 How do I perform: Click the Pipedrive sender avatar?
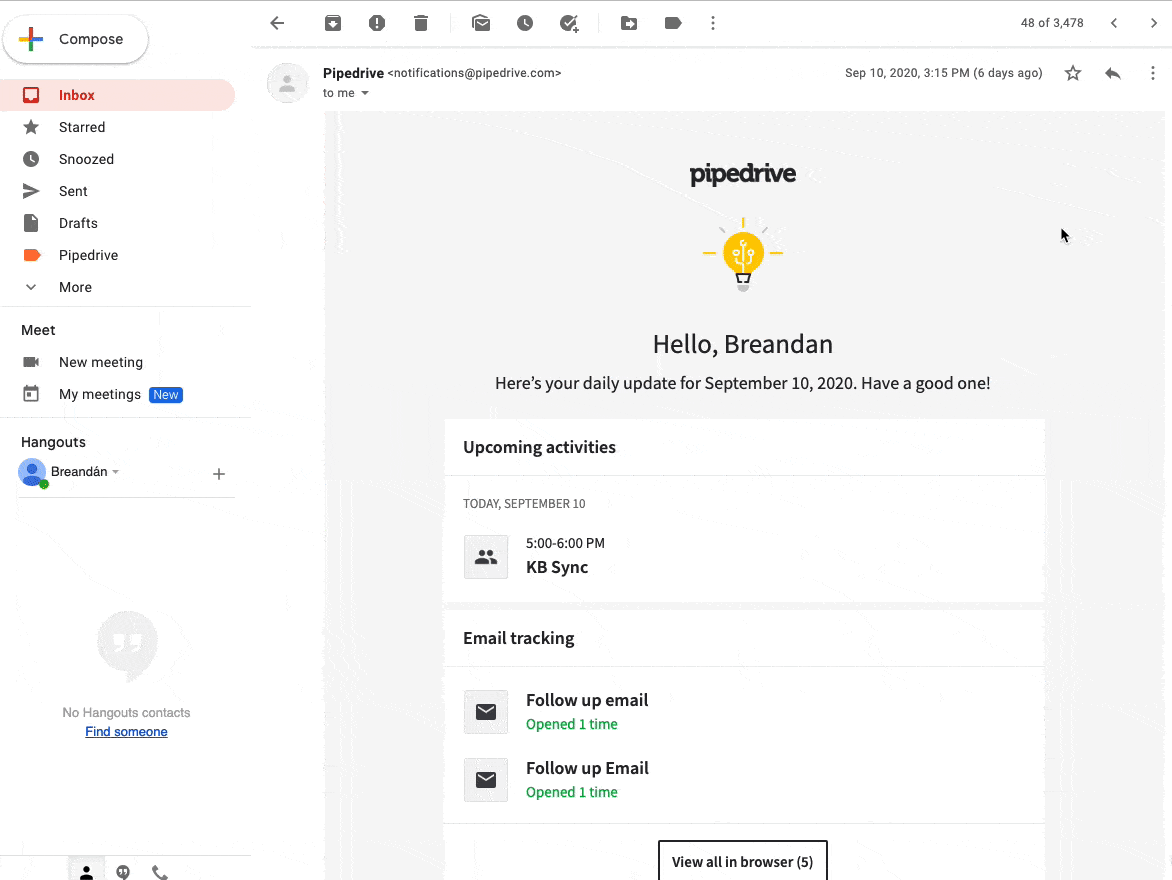coord(287,83)
